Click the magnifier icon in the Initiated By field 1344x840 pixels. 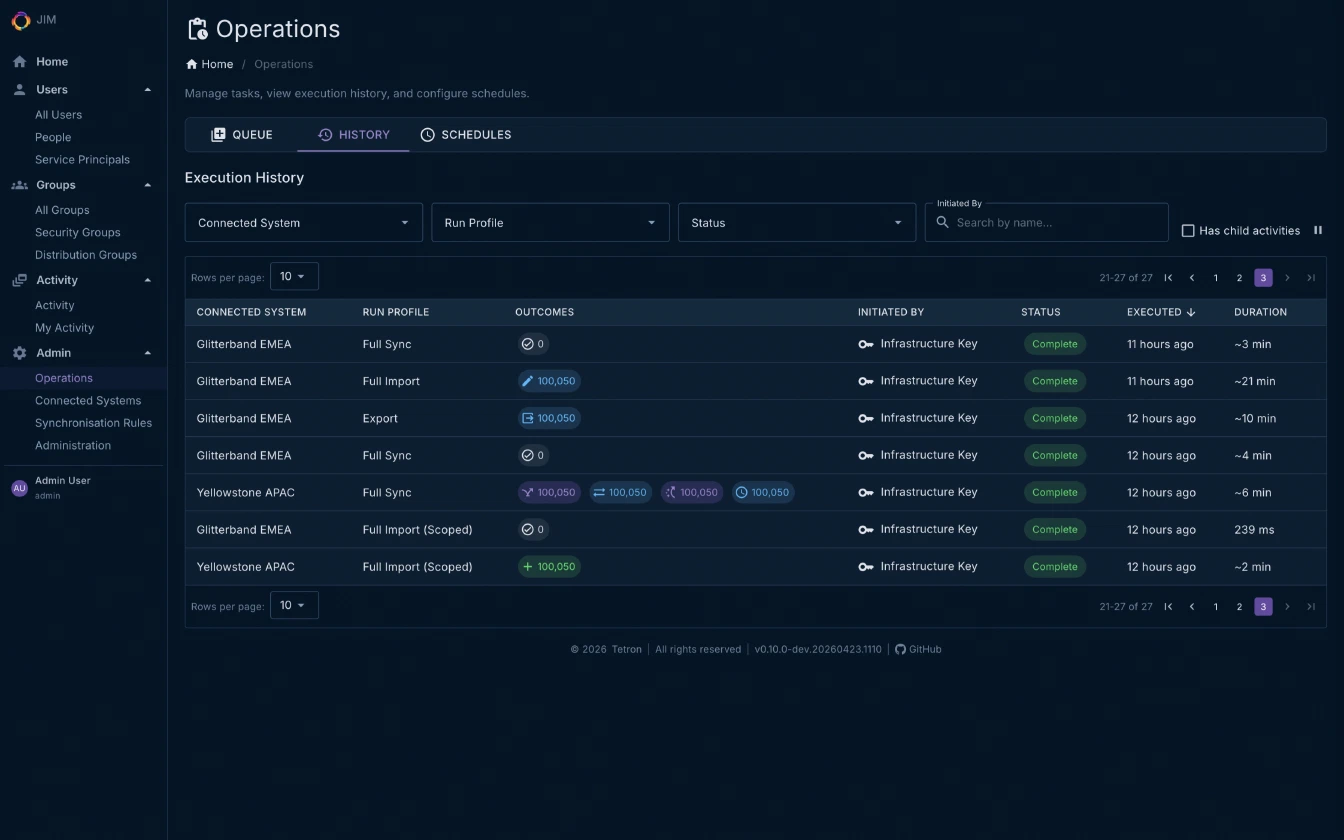[941, 222]
